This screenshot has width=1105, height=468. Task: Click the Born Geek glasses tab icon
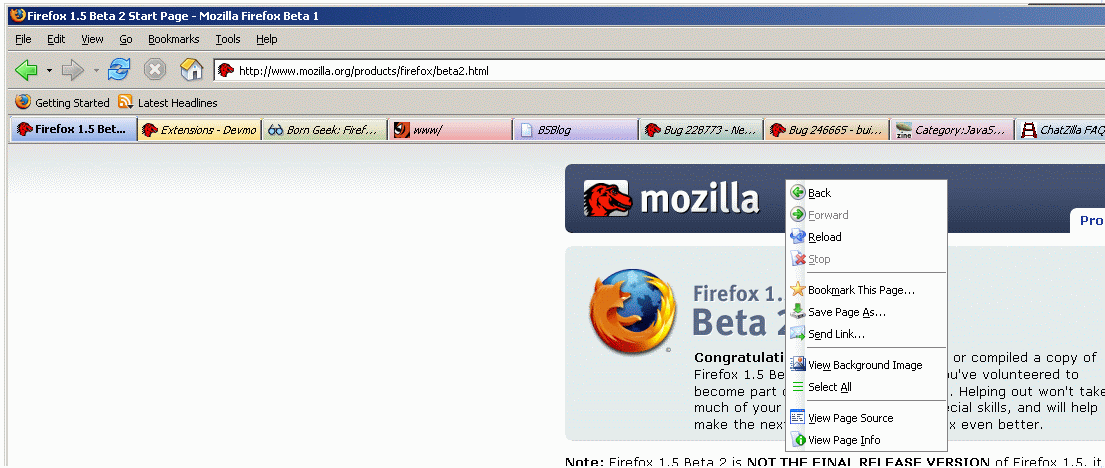pyautogui.click(x=276, y=130)
